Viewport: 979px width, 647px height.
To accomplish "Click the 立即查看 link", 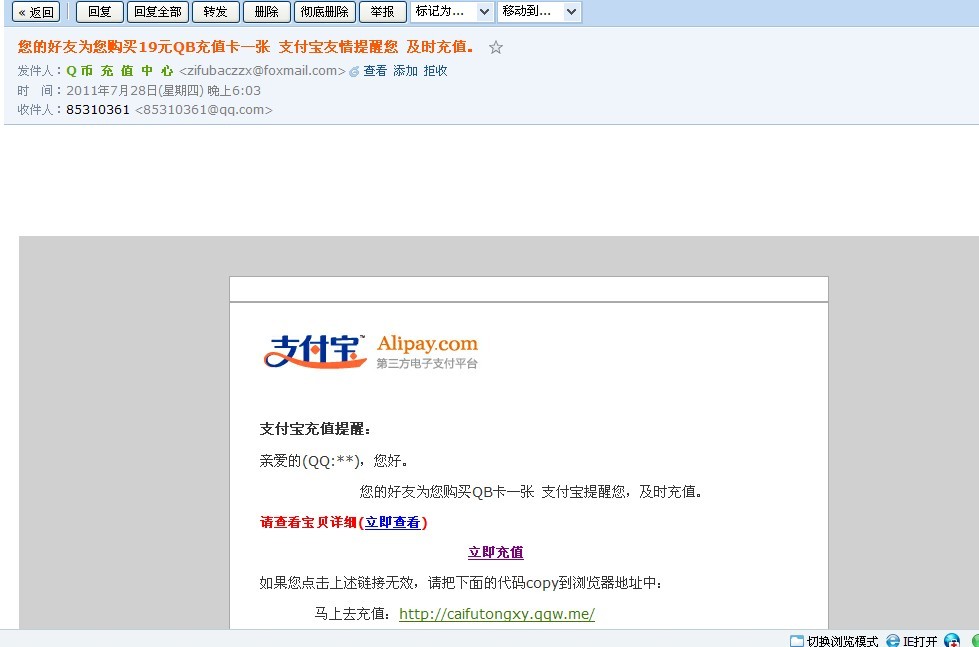I will click(x=393, y=523).
